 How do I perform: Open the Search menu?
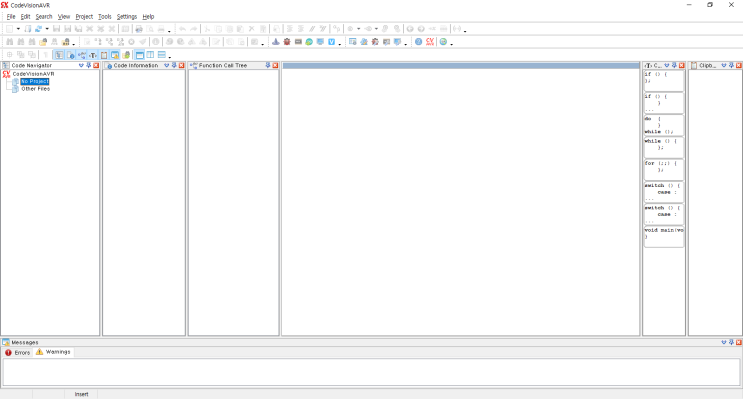44,17
